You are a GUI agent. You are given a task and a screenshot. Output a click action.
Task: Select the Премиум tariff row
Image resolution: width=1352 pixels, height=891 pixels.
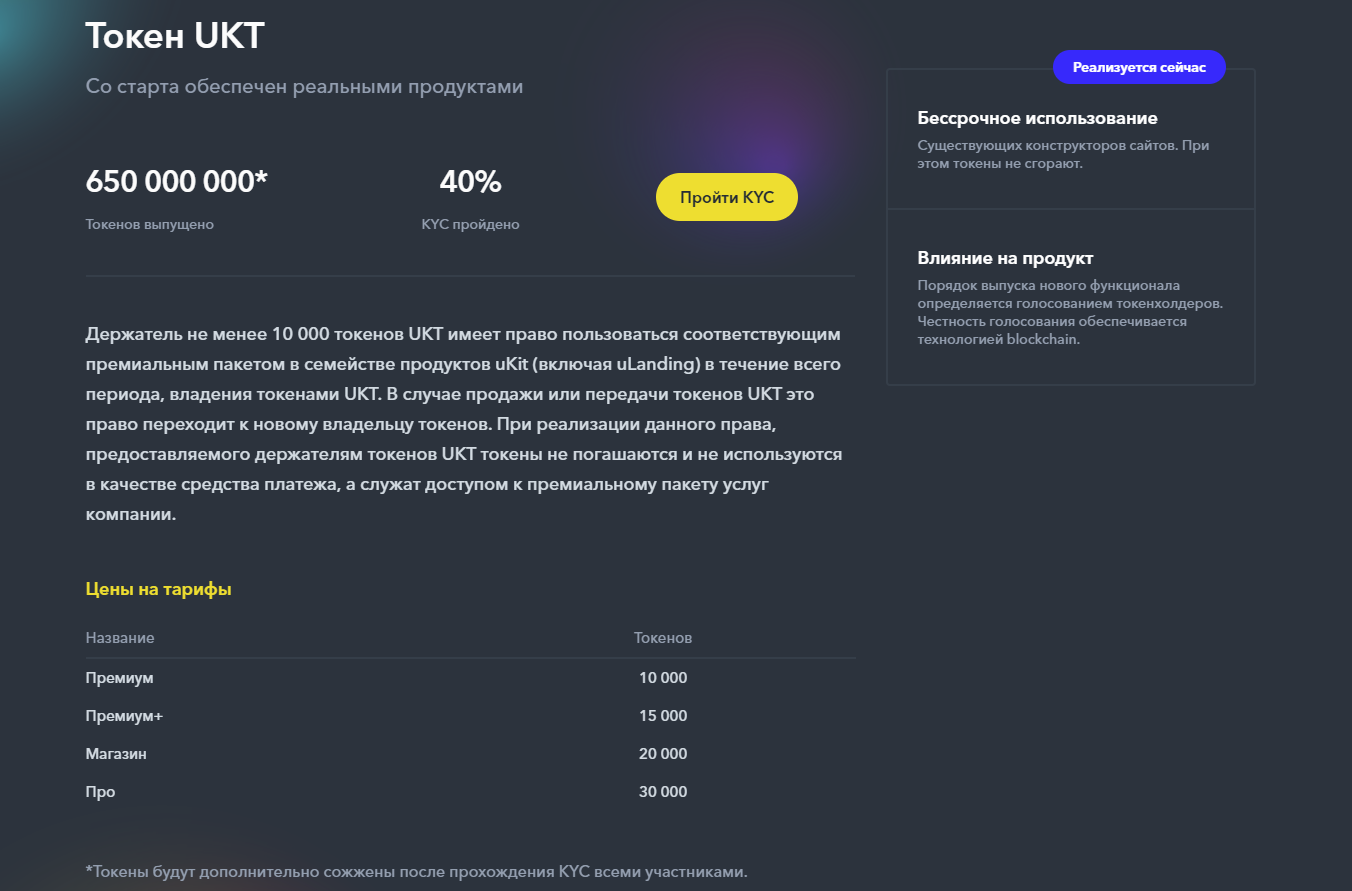(471, 678)
